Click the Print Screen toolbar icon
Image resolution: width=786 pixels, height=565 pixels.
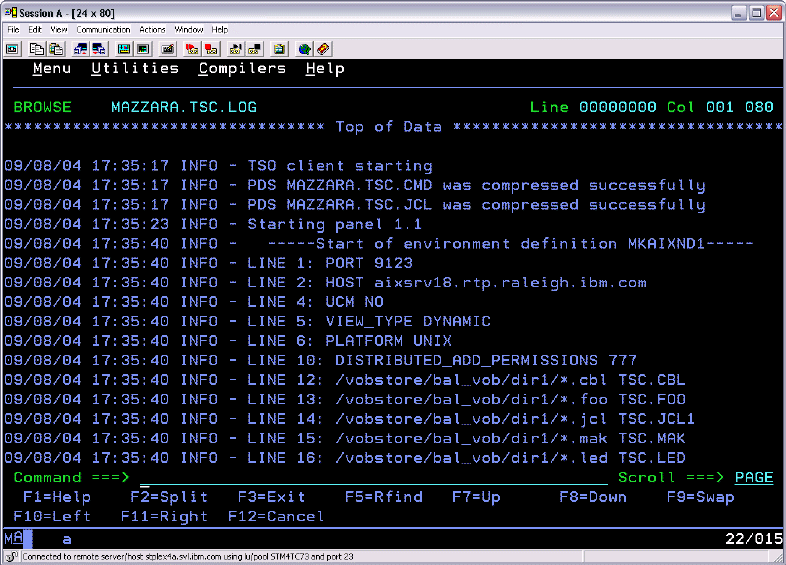(x=12, y=49)
